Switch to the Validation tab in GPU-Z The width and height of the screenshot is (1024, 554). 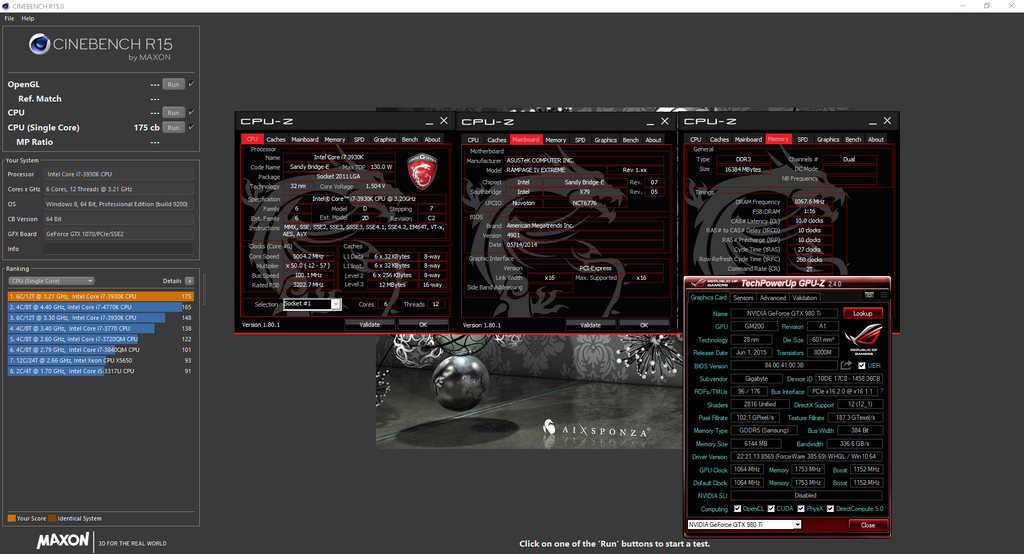point(805,298)
